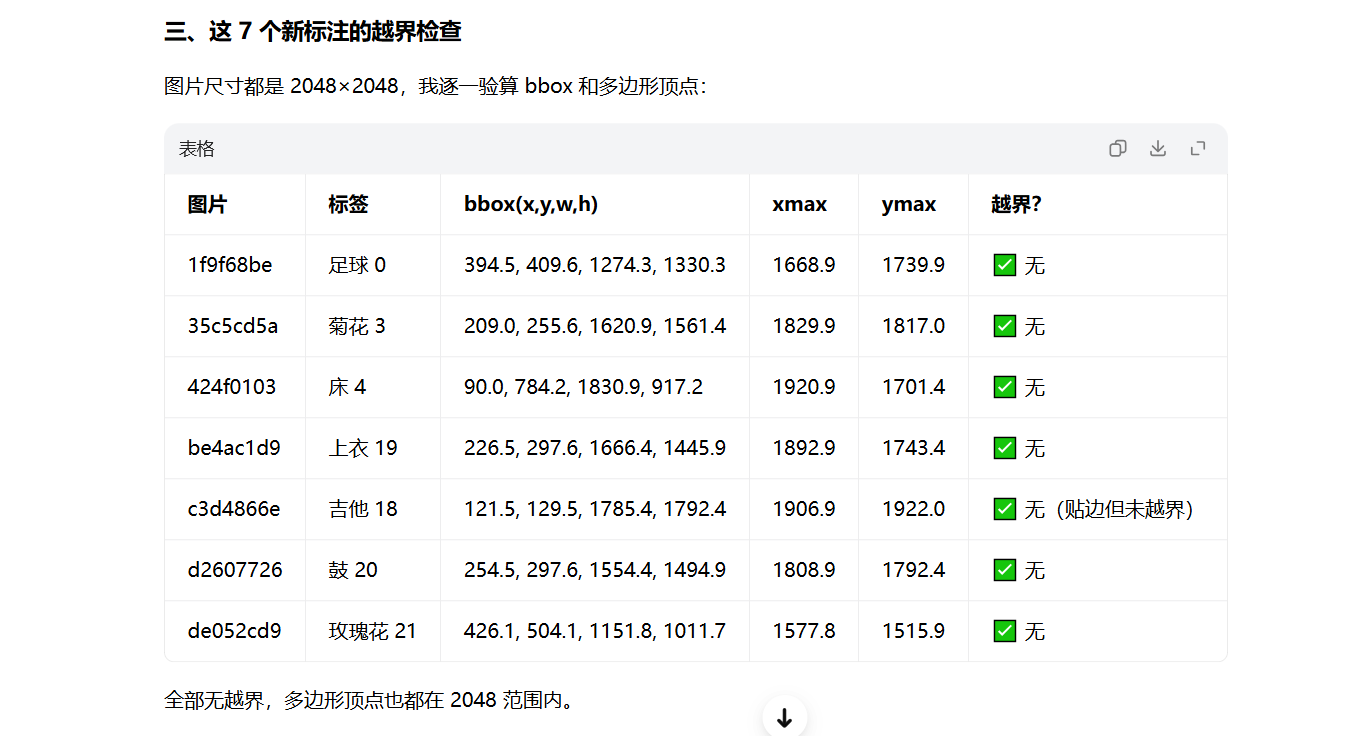This screenshot has height=736, width=1356.
Task: Click heading 三、这 7 个新标注的越界检查
Action: [x=313, y=31]
